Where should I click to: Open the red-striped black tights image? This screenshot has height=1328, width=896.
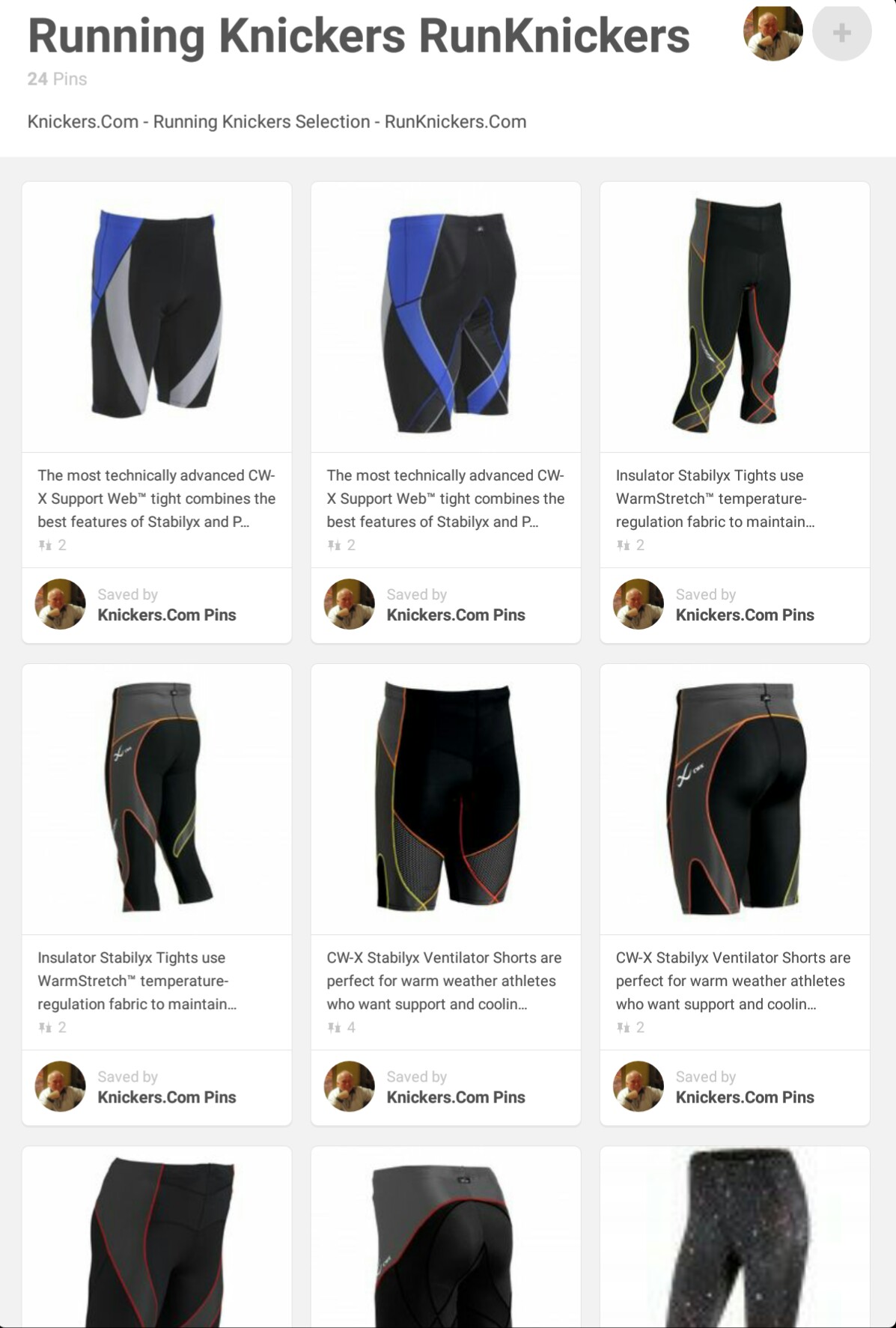click(x=157, y=1237)
